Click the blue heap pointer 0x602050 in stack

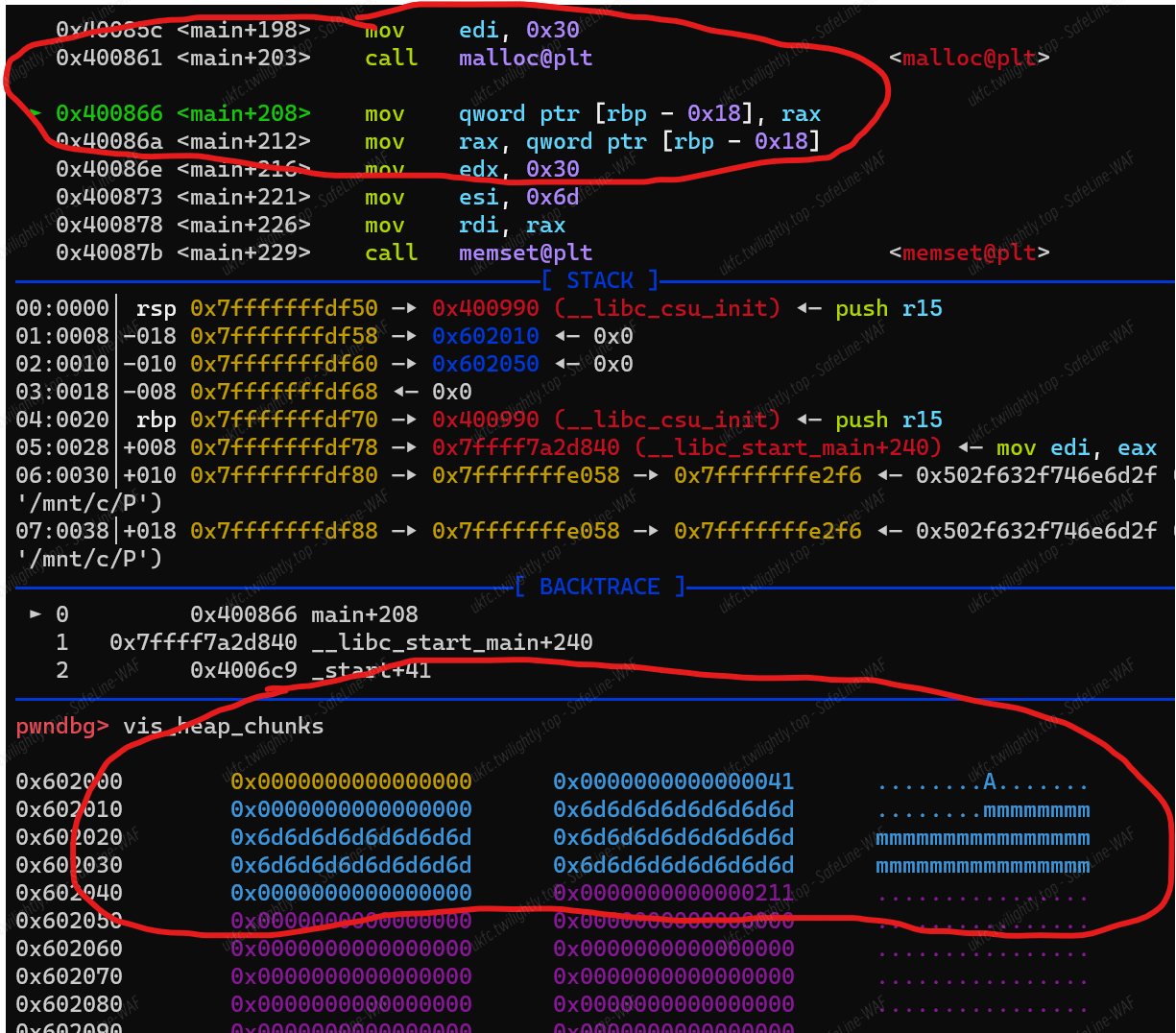point(486,364)
